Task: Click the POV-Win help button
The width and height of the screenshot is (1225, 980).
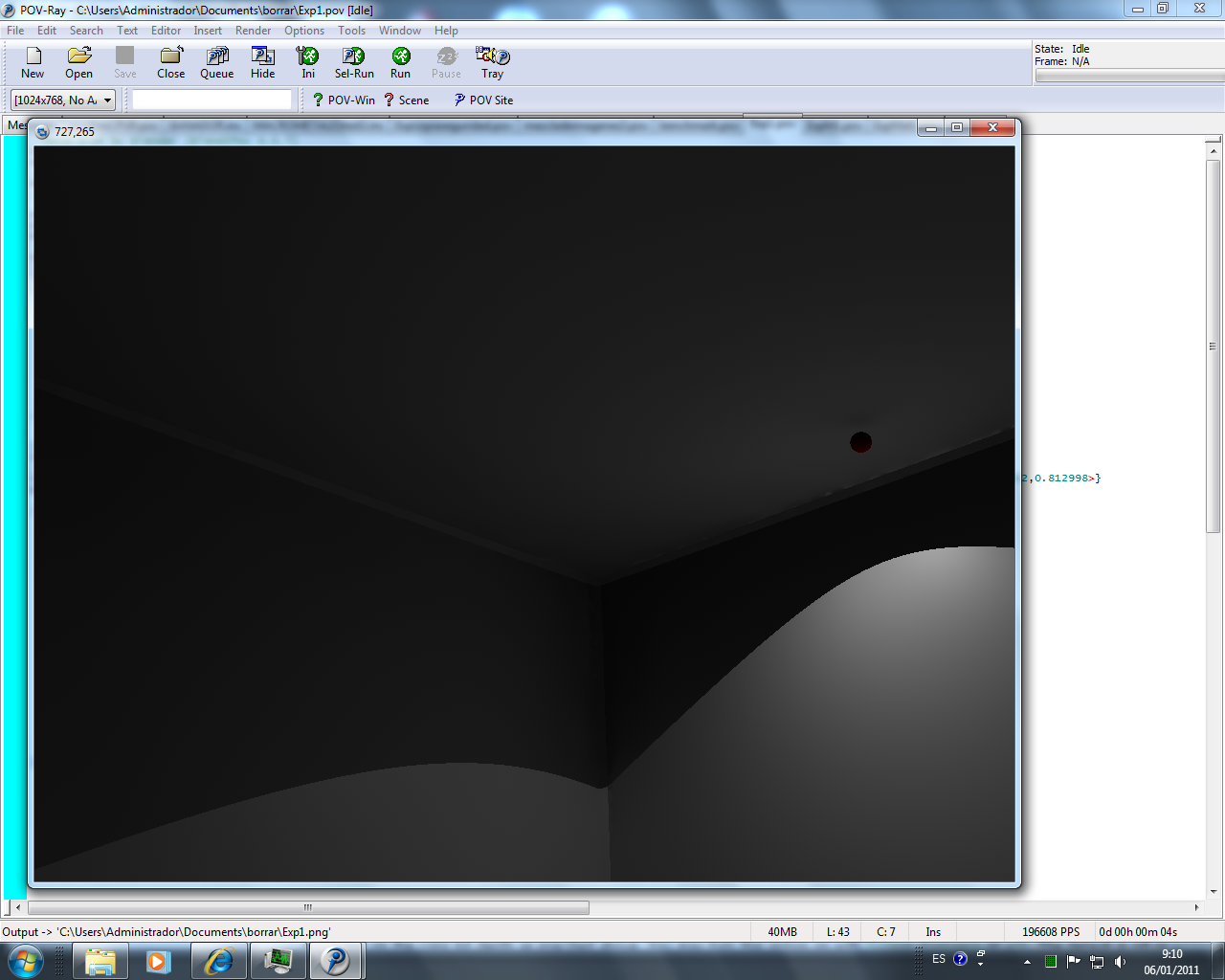Action: (x=344, y=100)
